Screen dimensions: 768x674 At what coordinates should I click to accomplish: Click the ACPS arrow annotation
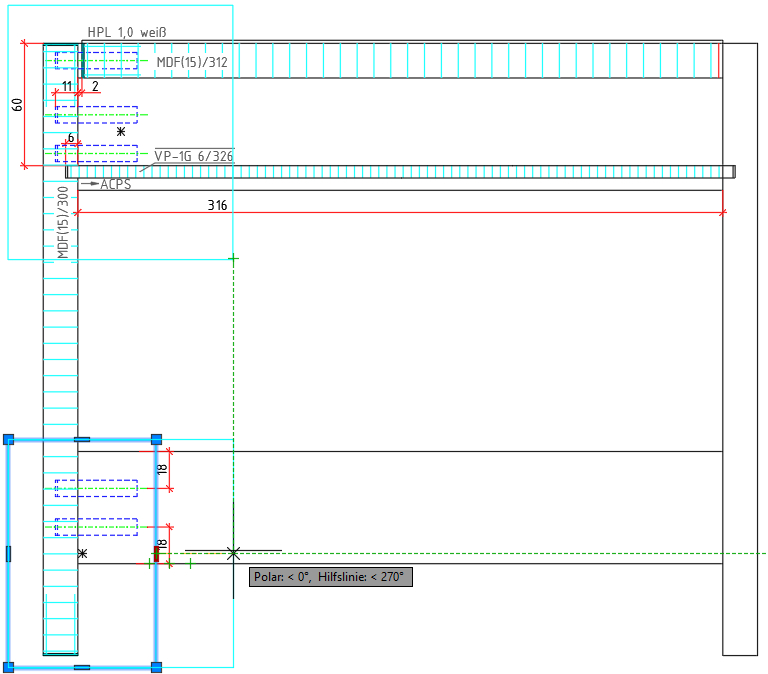[x=115, y=185]
